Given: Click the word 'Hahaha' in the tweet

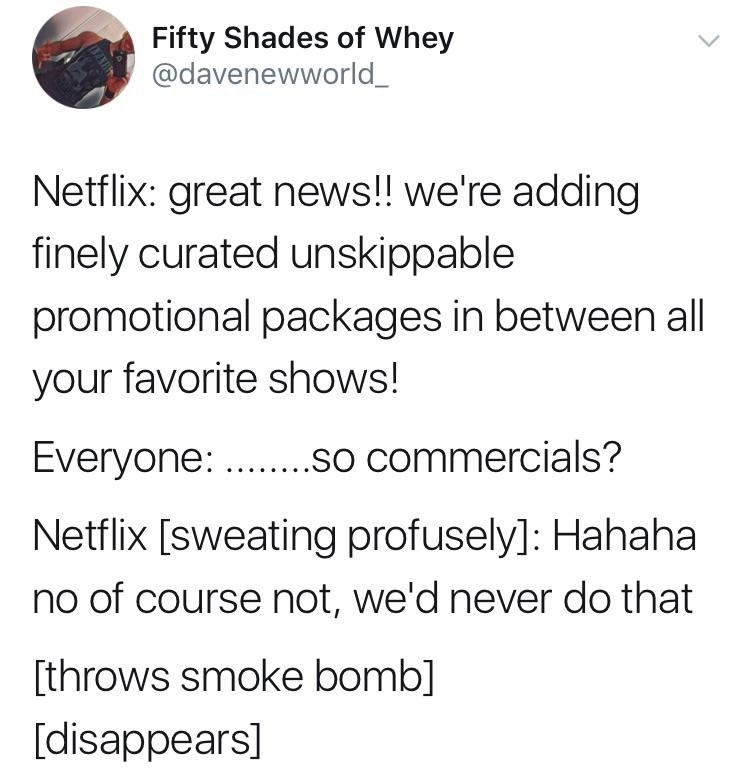Looking at the screenshot, I should click(x=624, y=535).
